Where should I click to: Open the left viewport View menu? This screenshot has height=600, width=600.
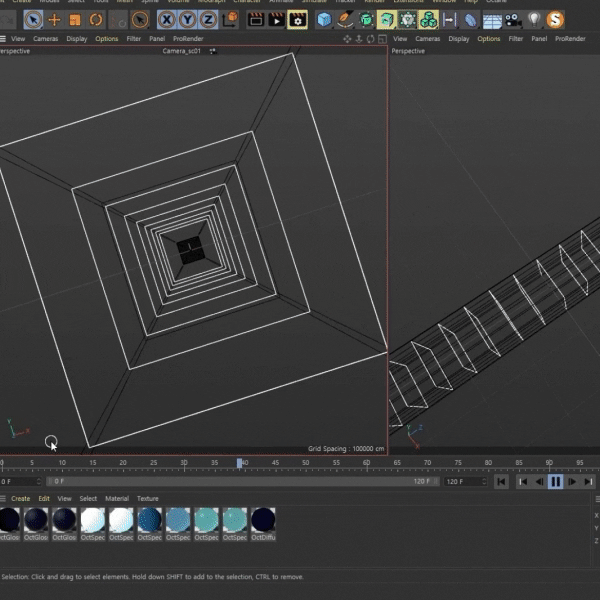point(18,39)
